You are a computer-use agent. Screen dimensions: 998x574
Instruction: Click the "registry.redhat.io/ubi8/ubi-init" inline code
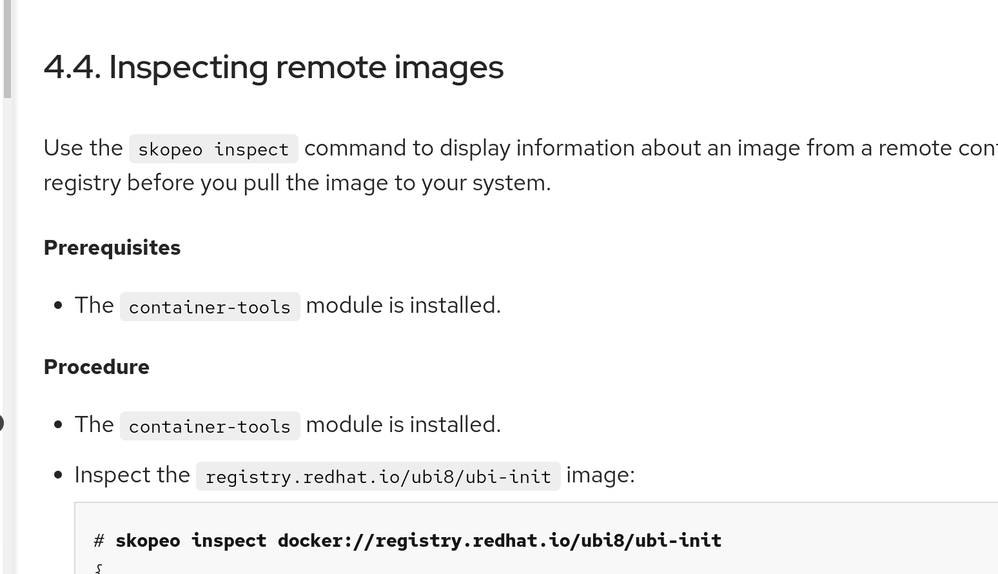378,476
